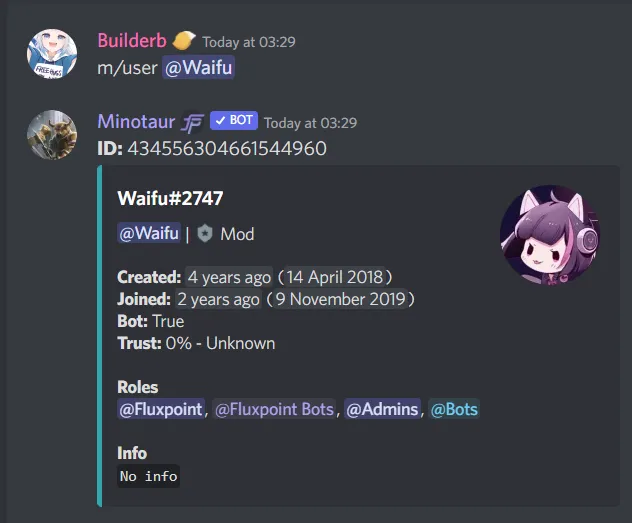Image resolution: width=632 pixels, height=523 pixels.
Task: Click the Fluxpoint logo badge beside Minotaur
Action: (192, 122)
